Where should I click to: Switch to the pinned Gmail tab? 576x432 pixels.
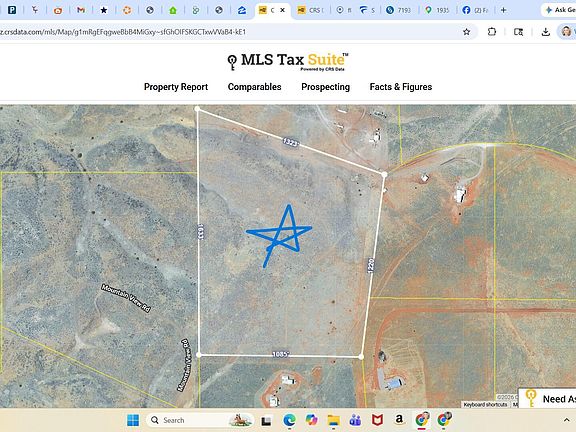(81, 10)
